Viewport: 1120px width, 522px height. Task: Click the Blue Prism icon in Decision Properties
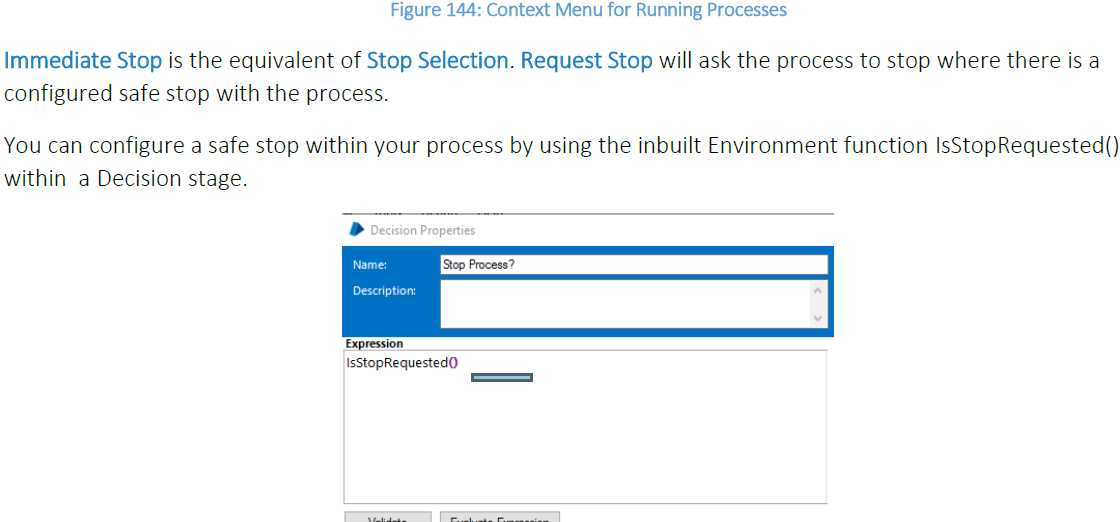(x=356, y=230)
